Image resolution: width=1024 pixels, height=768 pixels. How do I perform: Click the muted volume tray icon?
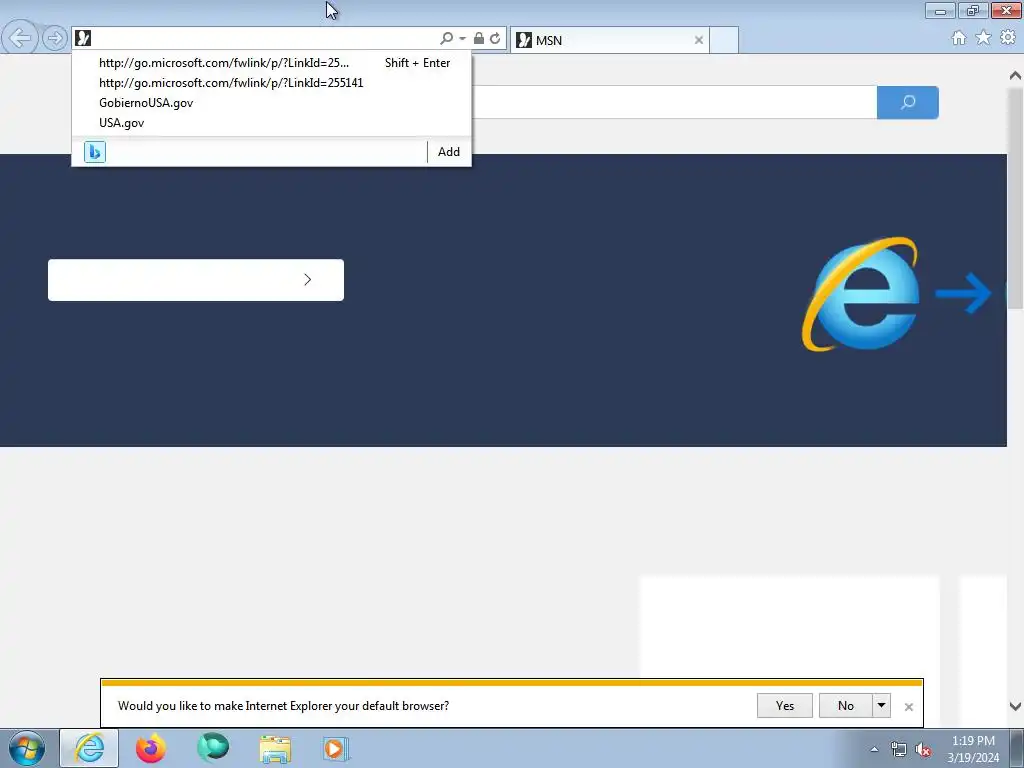[923, 750]
